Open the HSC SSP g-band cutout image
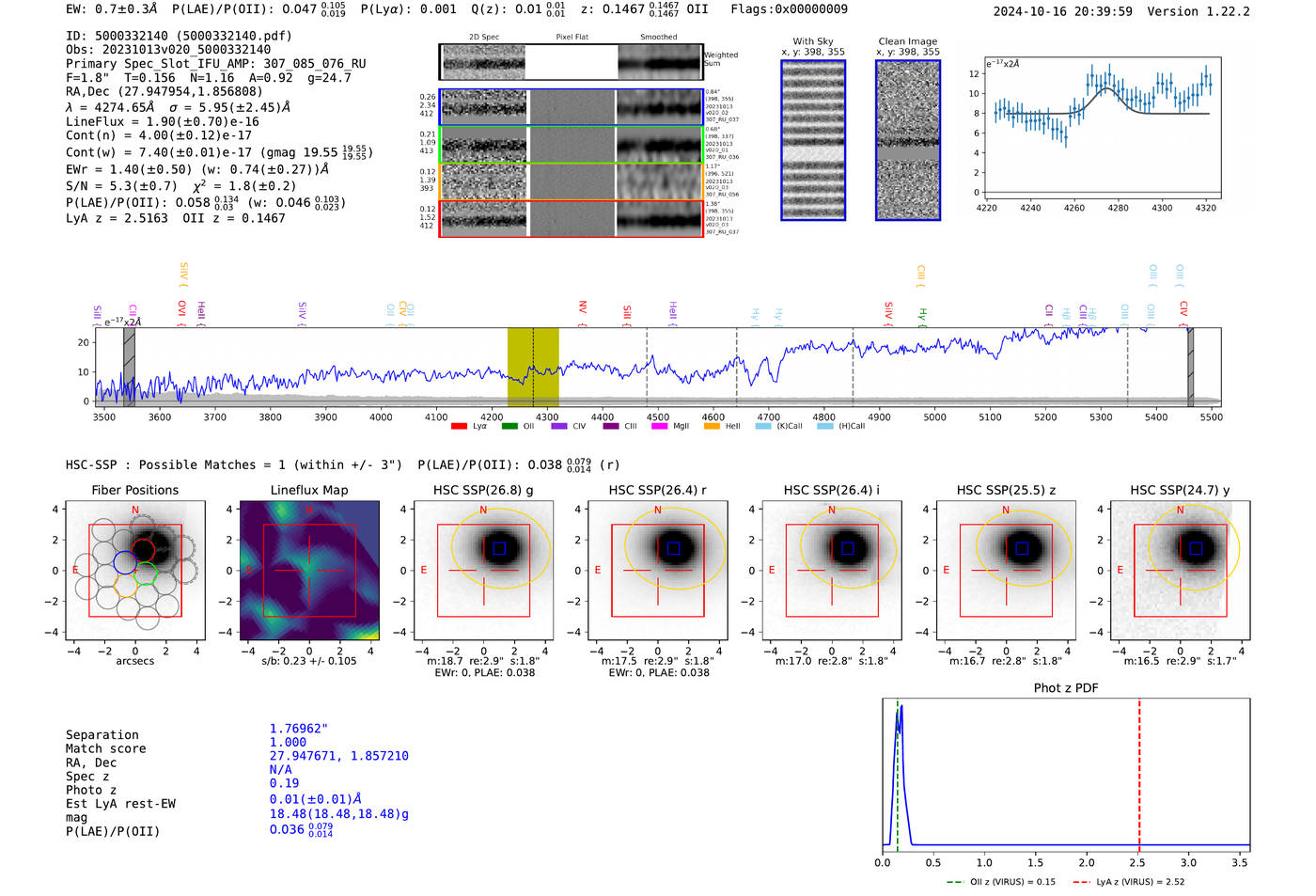This screenshot has height=896, width=1316. 483,570
